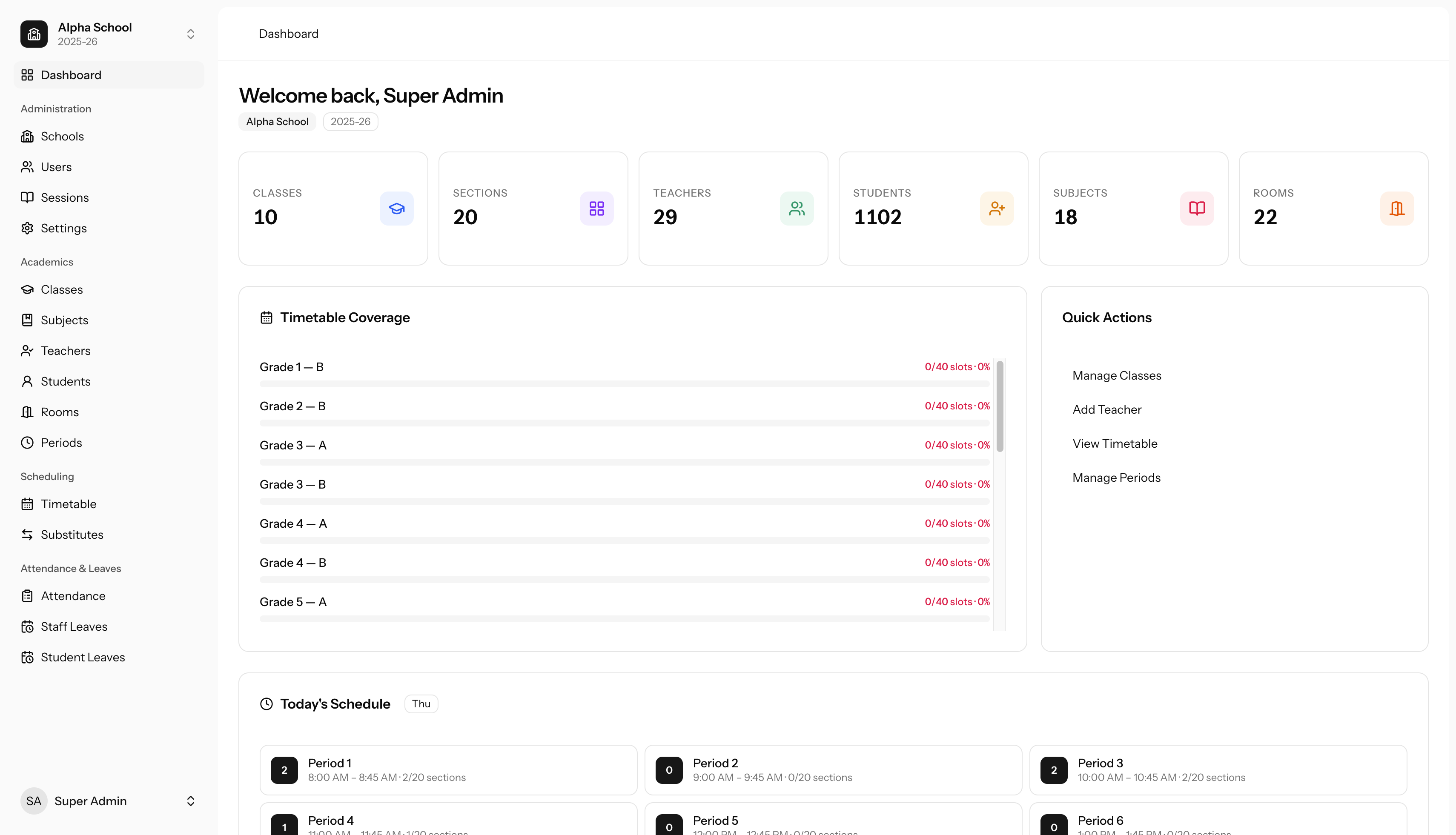Click the Settings gear icon
Screen dimensions: 1456x835
tap(28, 228)
